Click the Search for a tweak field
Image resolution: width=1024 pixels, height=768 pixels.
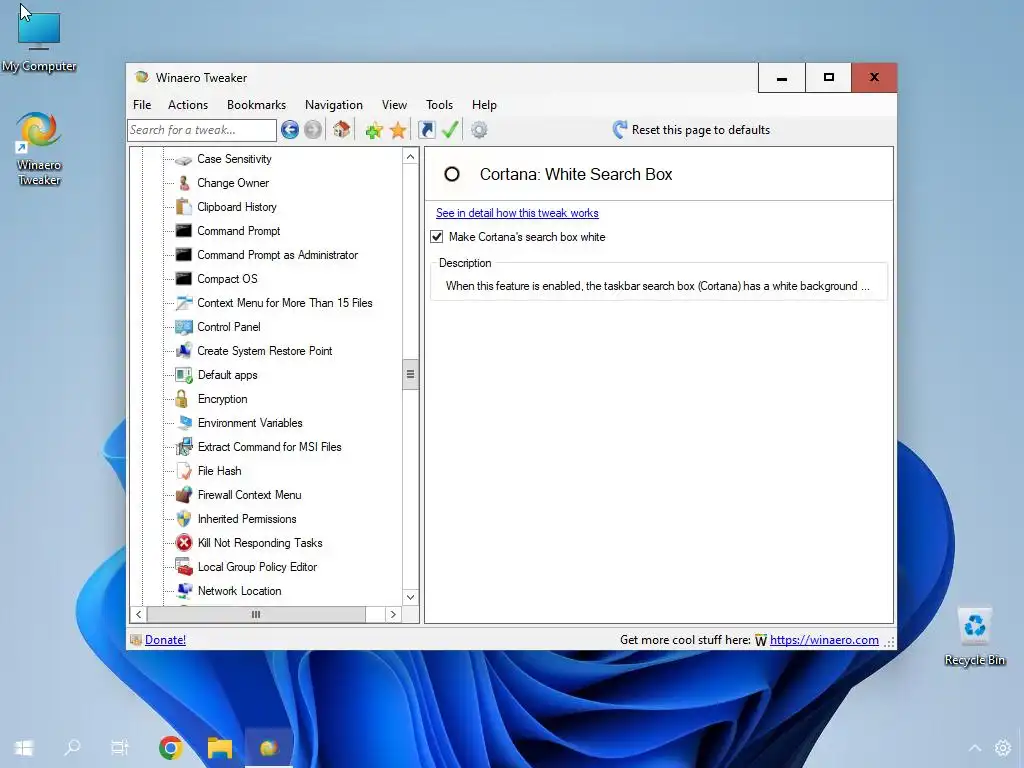[202, 130]
